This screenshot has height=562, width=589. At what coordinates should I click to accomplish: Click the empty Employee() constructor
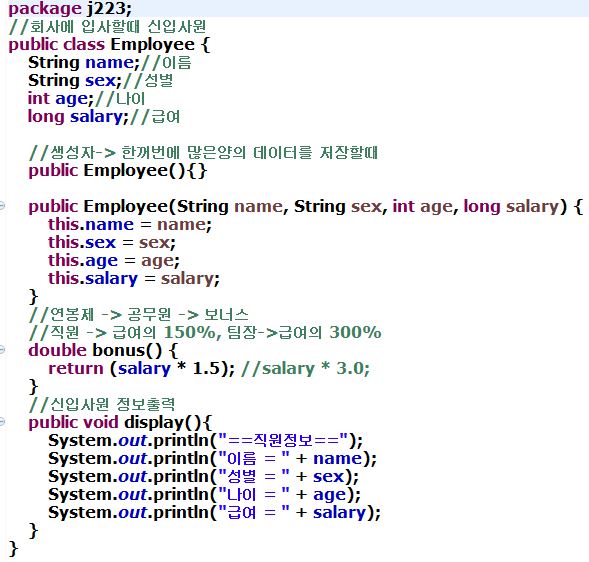[118, 171]
